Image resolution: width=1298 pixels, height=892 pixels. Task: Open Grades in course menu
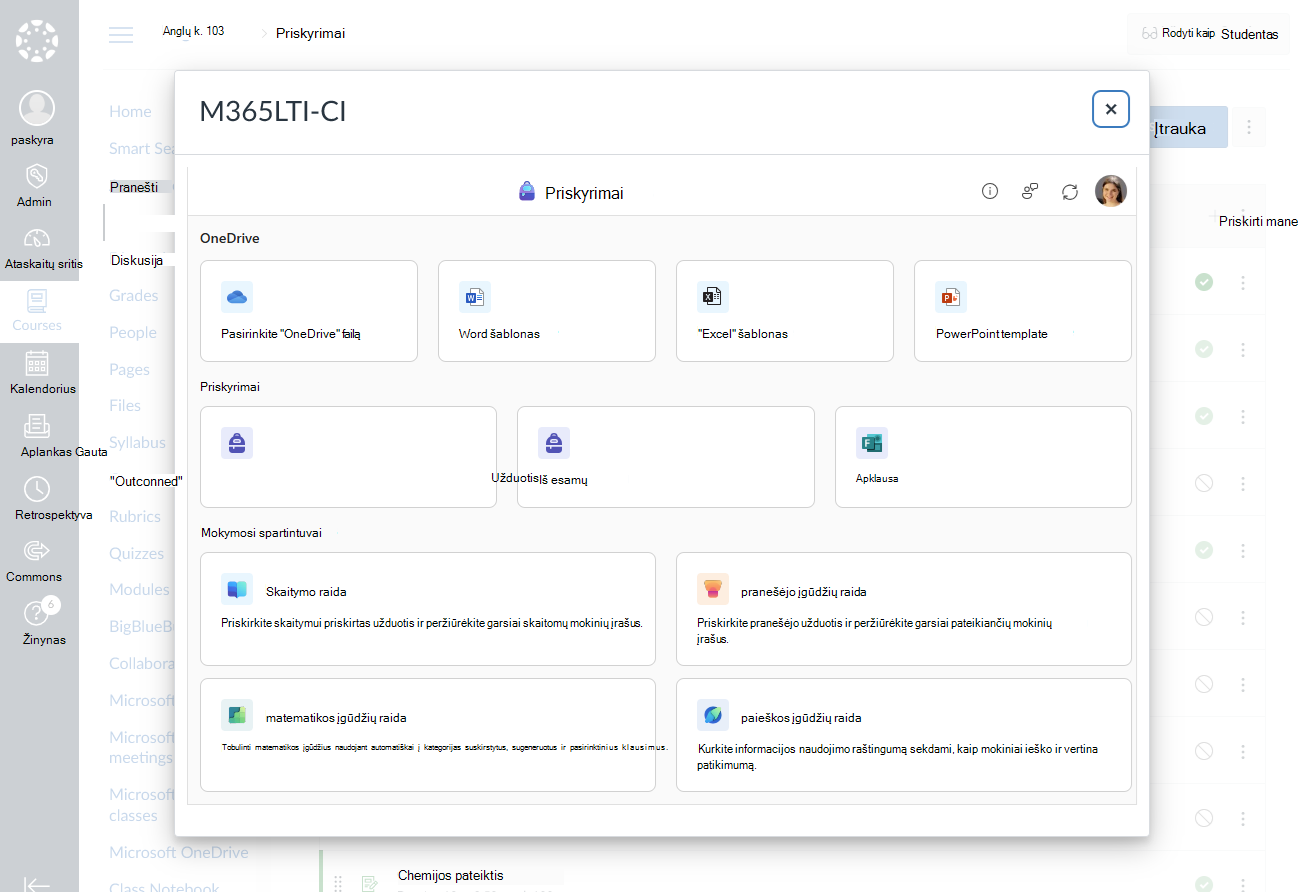point(134,296)
